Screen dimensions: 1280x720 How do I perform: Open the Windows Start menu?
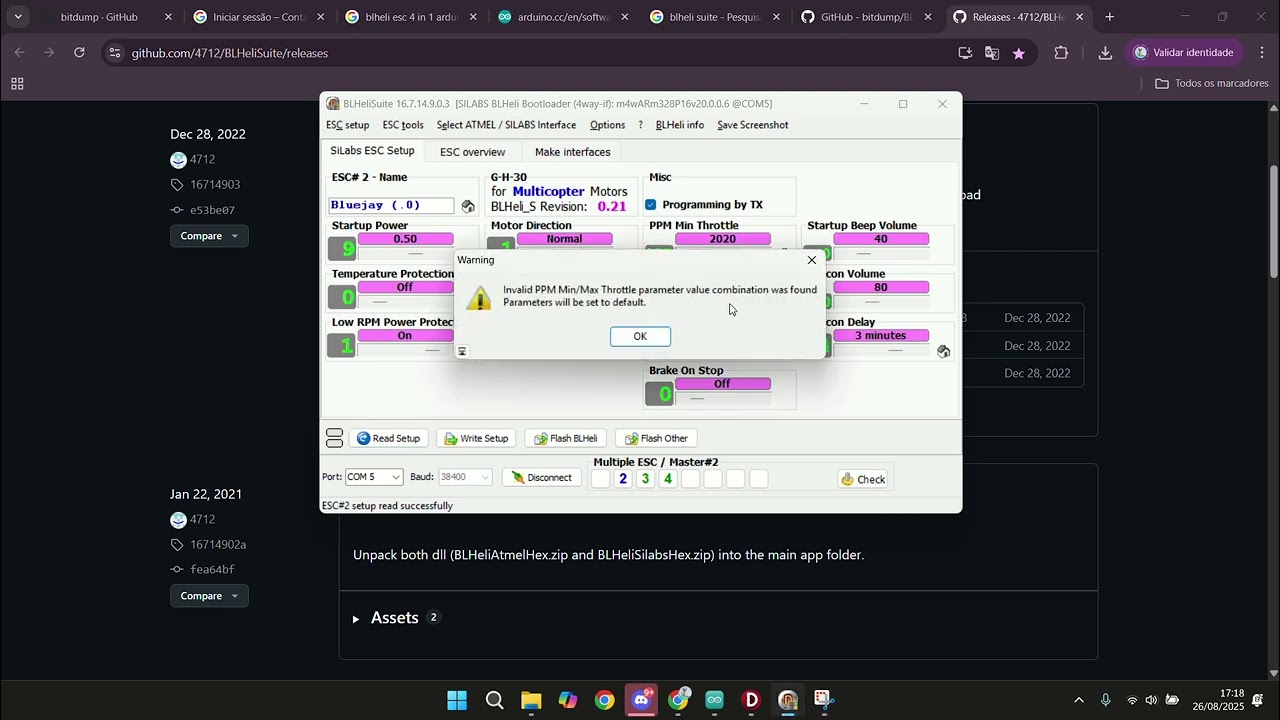[457, 700]
